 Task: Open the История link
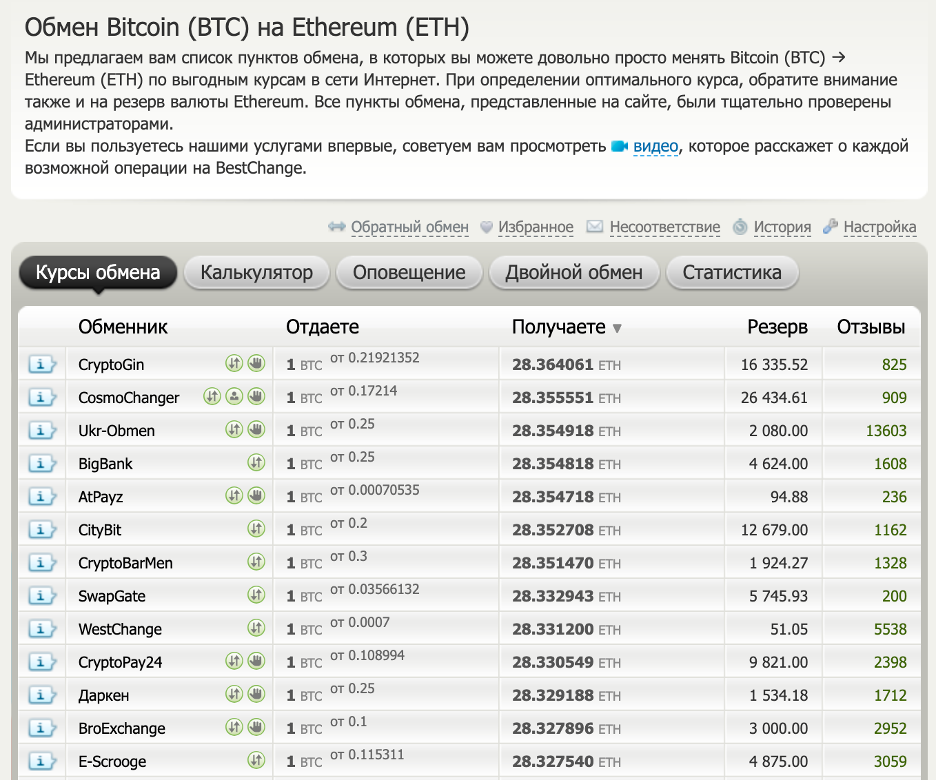click(782, 227)
